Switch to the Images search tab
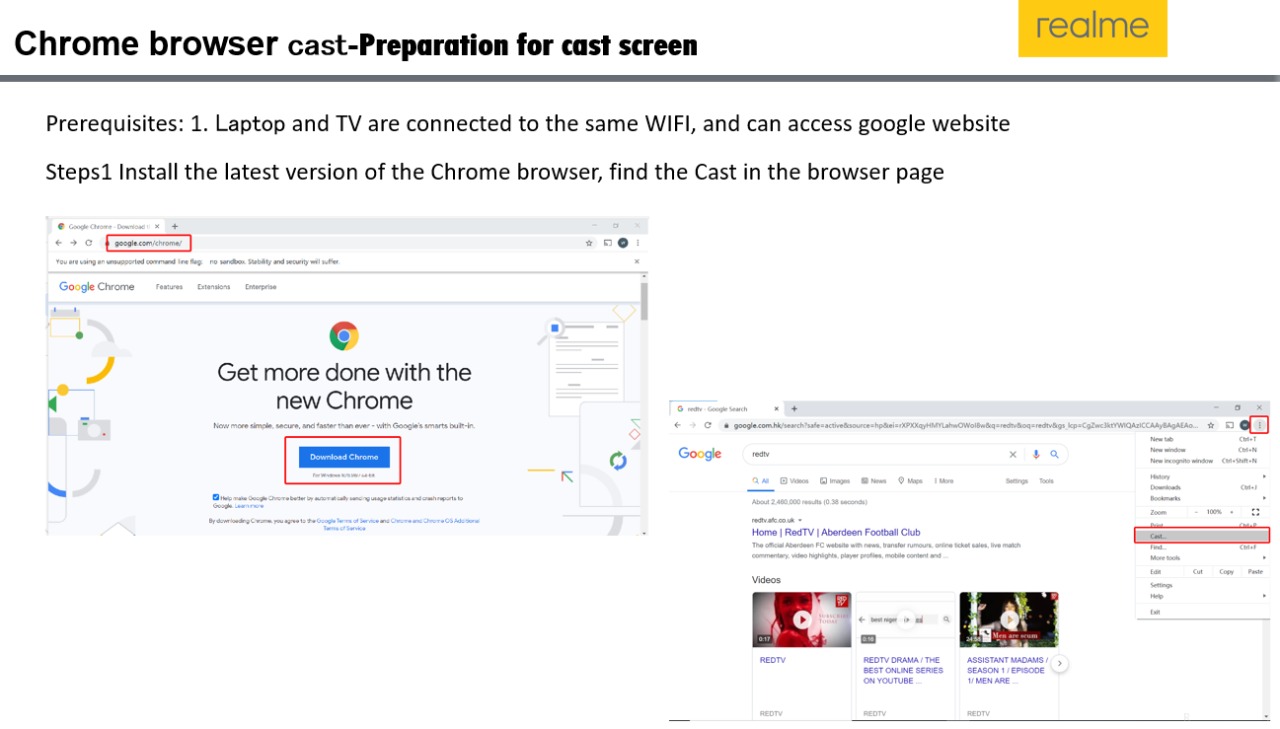The width and height of the screenshot is (1280, 729). pos(834,481)
